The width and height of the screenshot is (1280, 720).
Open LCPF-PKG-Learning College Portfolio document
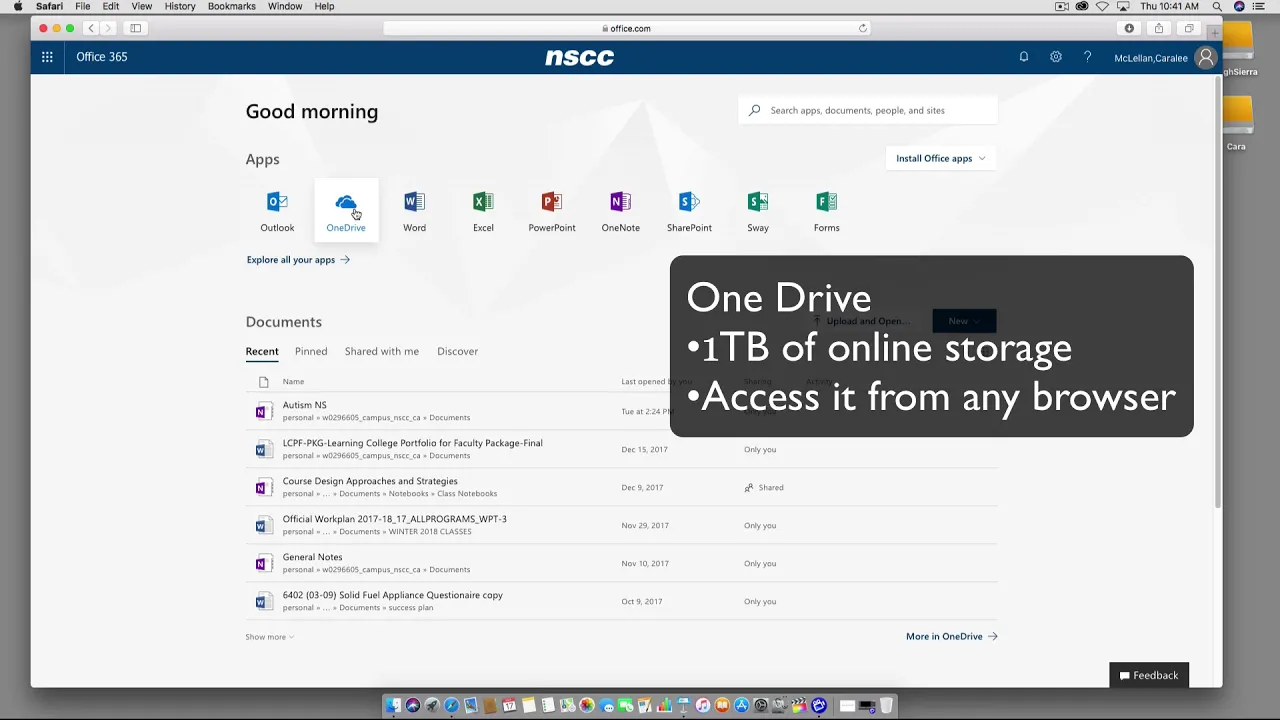click(412, 443)
